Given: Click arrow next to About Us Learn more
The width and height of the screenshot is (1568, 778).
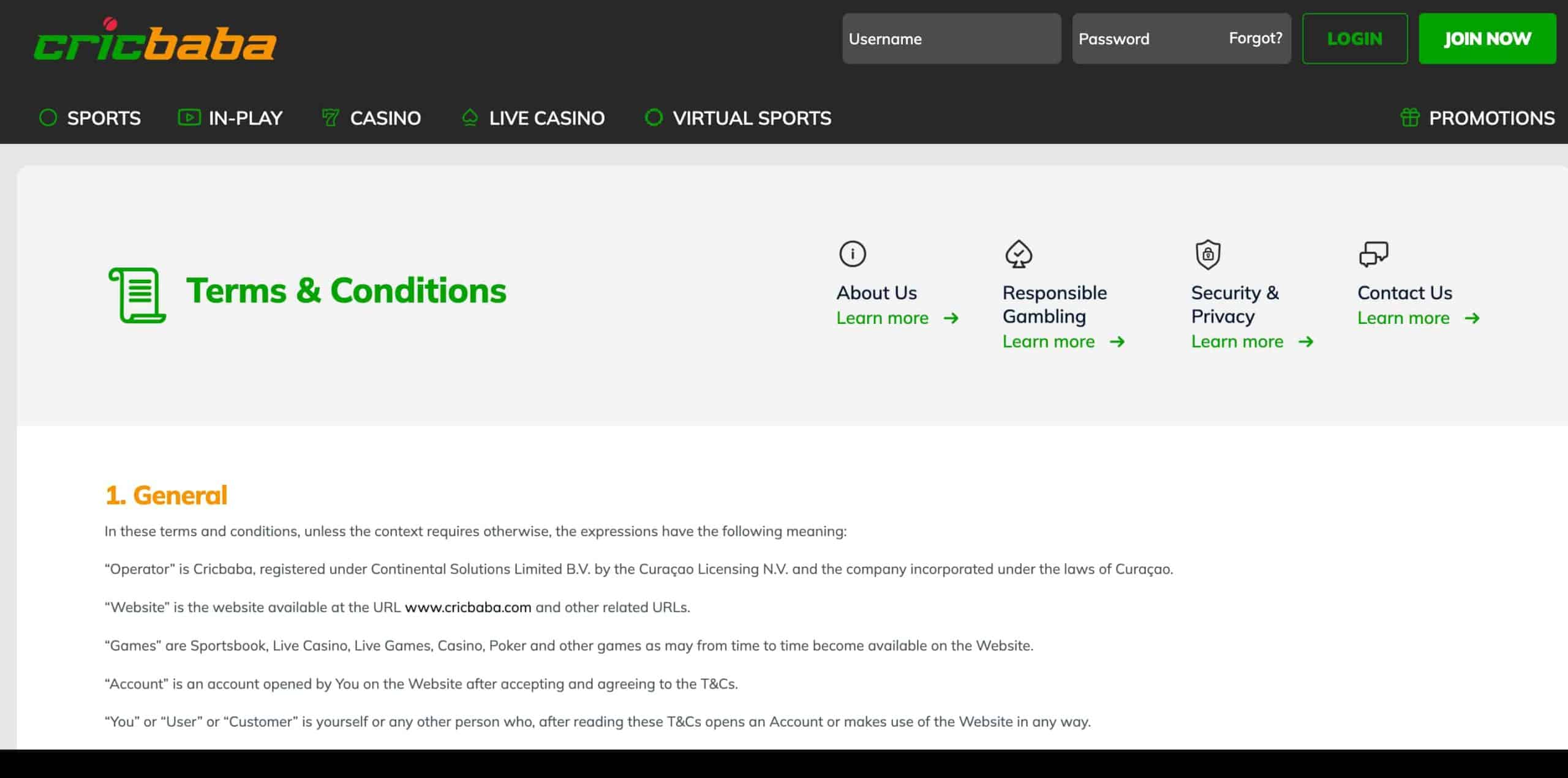Looking at the screenshot, I should pos(951,318).
